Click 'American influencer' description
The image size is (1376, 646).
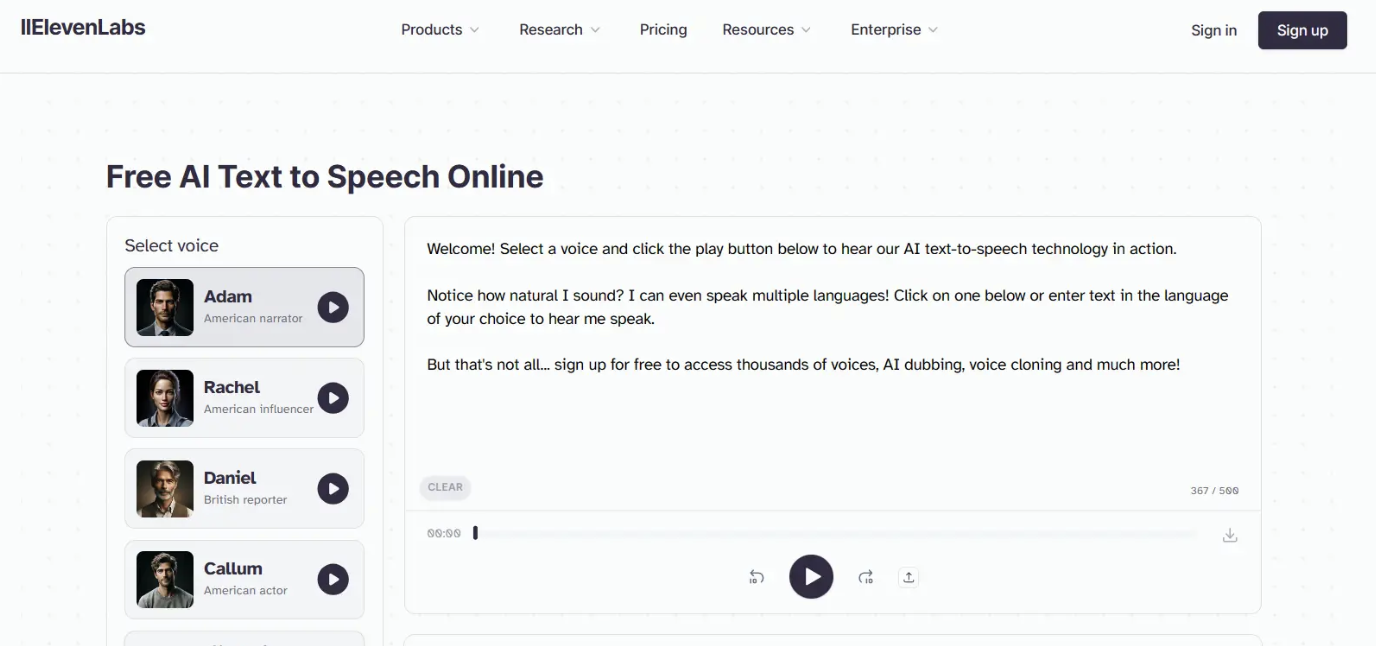pyautogui.click(x=259, y=409)
